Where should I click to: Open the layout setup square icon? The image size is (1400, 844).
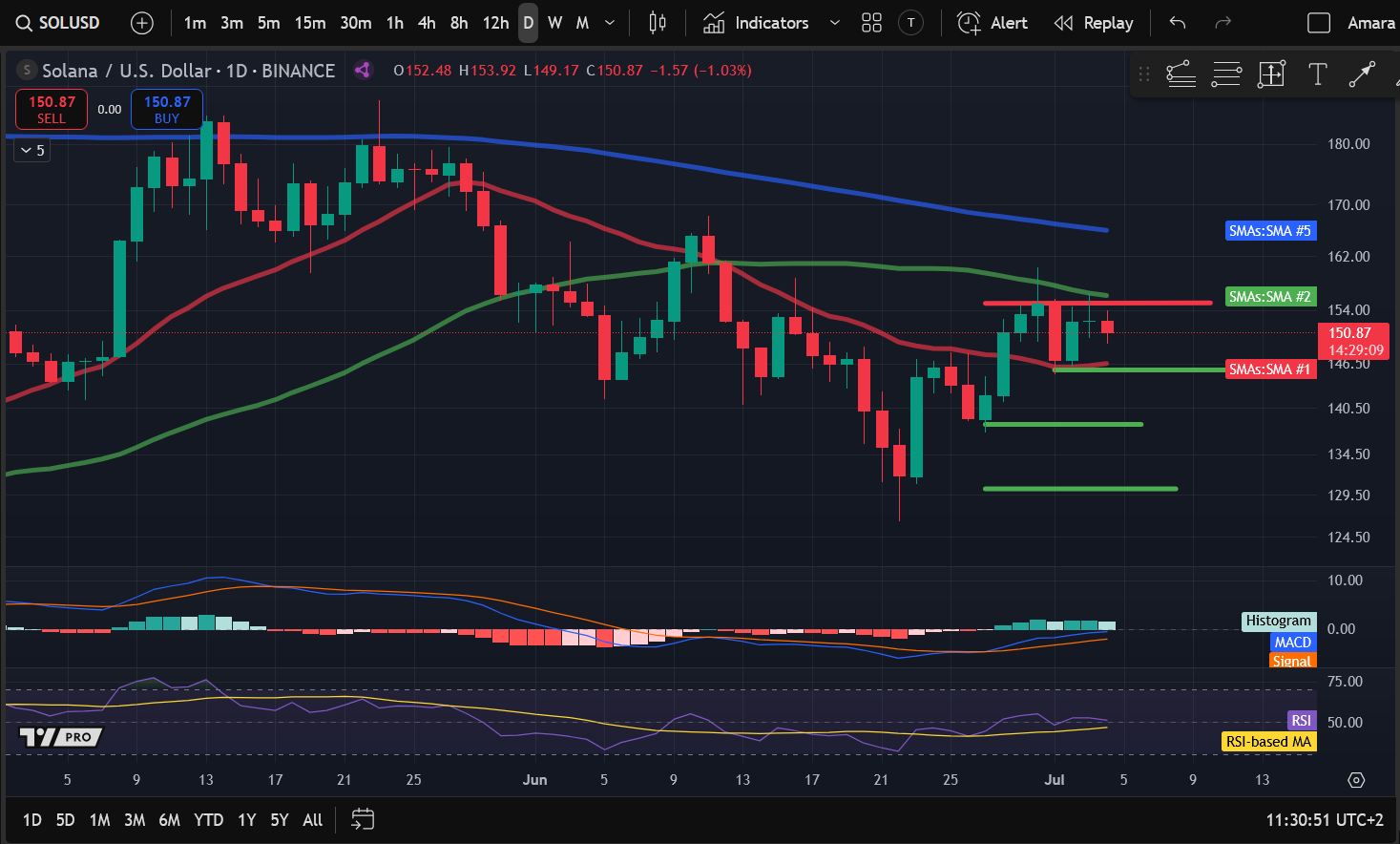pos(1318,23)
